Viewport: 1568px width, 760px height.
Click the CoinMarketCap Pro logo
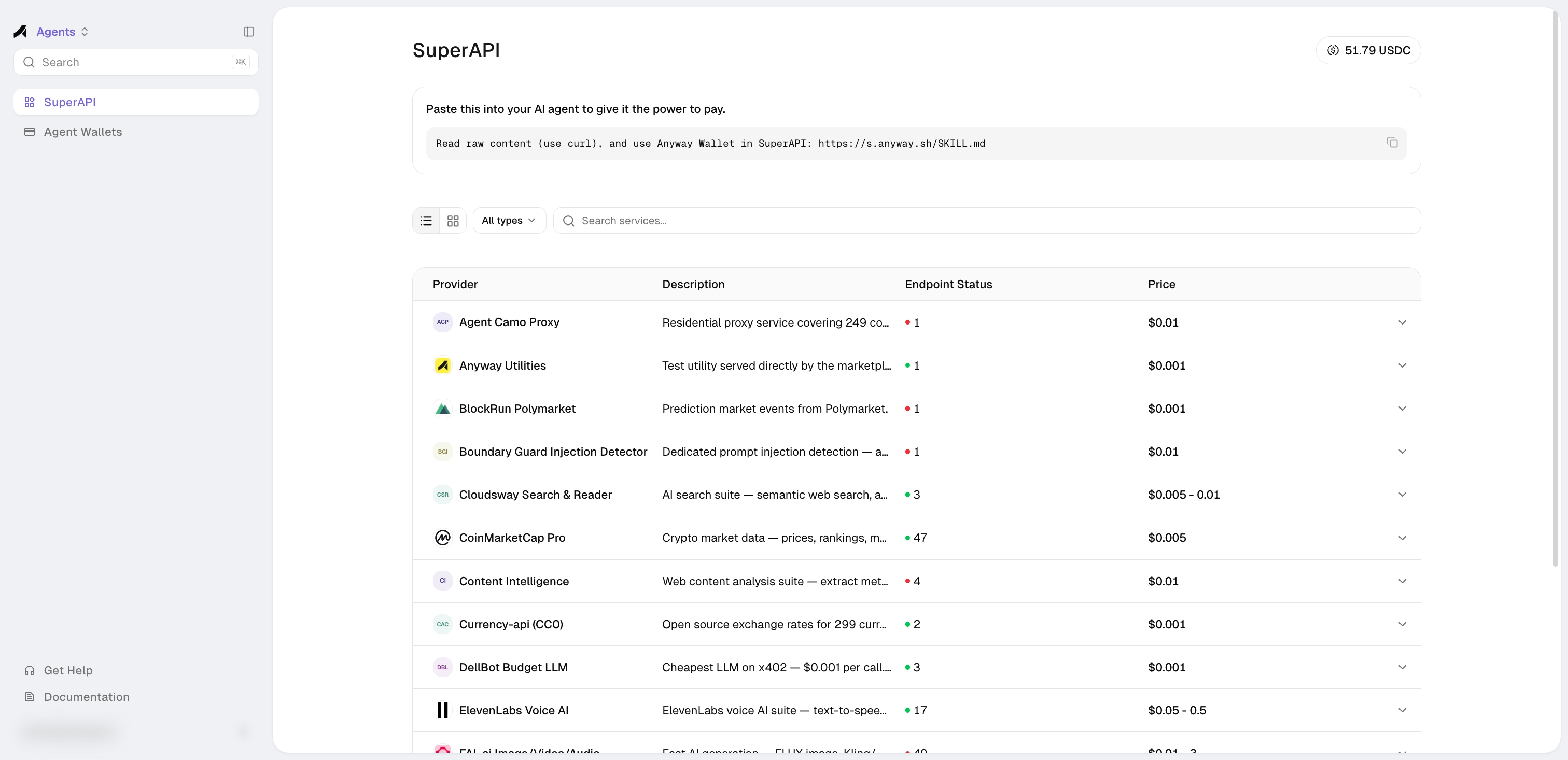pyautogui.click(x=442, y=538)
